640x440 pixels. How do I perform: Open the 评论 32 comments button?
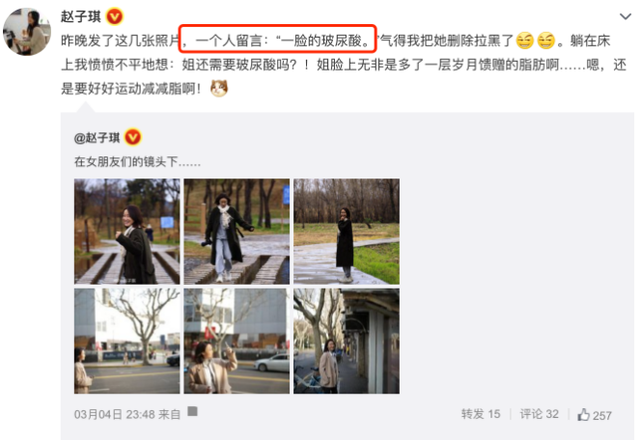(x=539, y=414)
